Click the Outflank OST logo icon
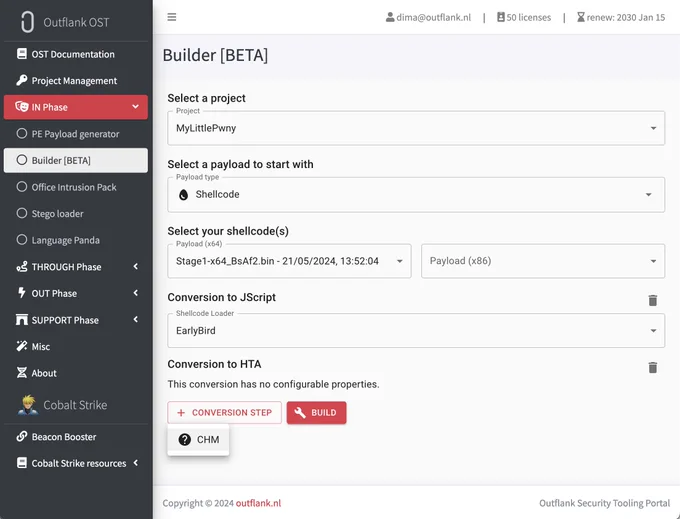The image size is (680, 519). point(27,22)
